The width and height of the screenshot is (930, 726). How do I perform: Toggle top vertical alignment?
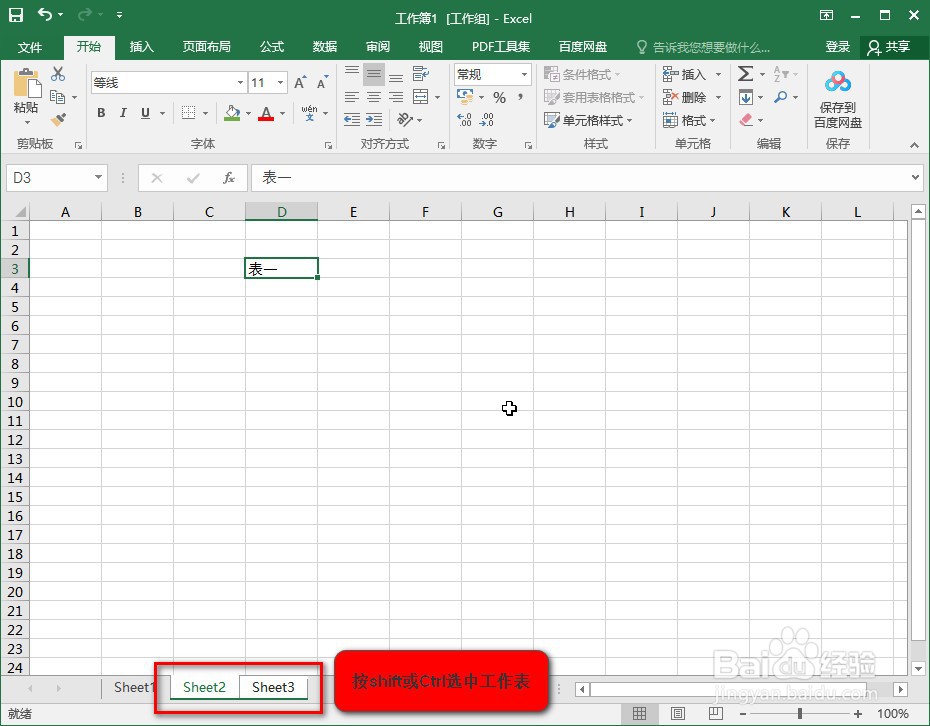[352, 74]
